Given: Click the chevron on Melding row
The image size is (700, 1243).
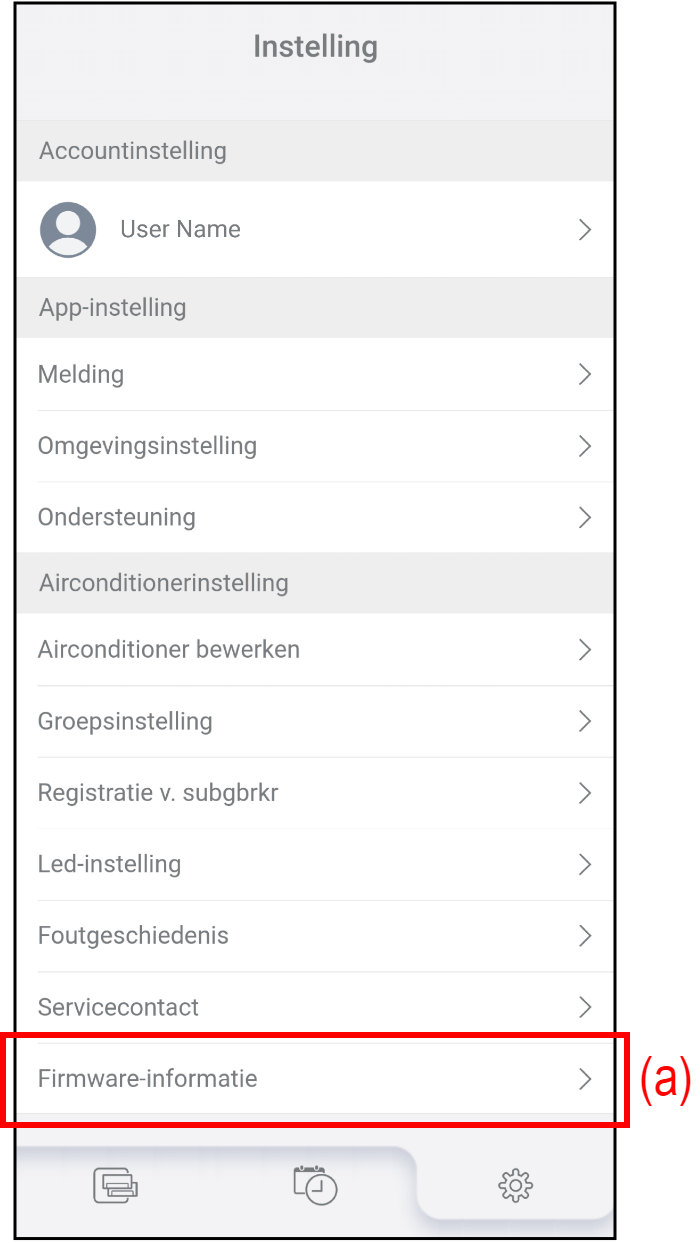Looking at the screenshot, I should pos(585,375).
